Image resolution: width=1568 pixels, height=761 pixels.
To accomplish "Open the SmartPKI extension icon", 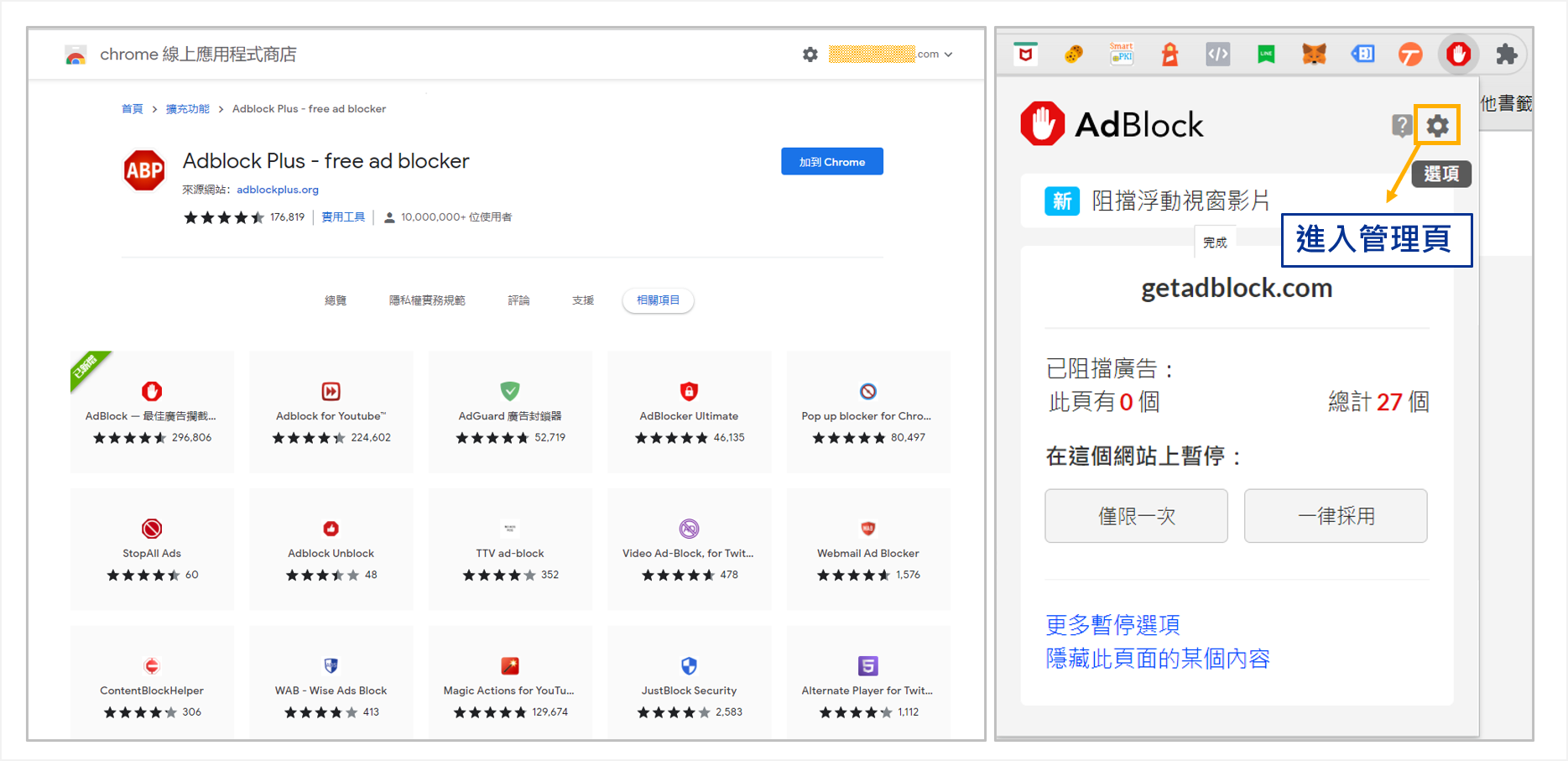I will [1122, 54].
